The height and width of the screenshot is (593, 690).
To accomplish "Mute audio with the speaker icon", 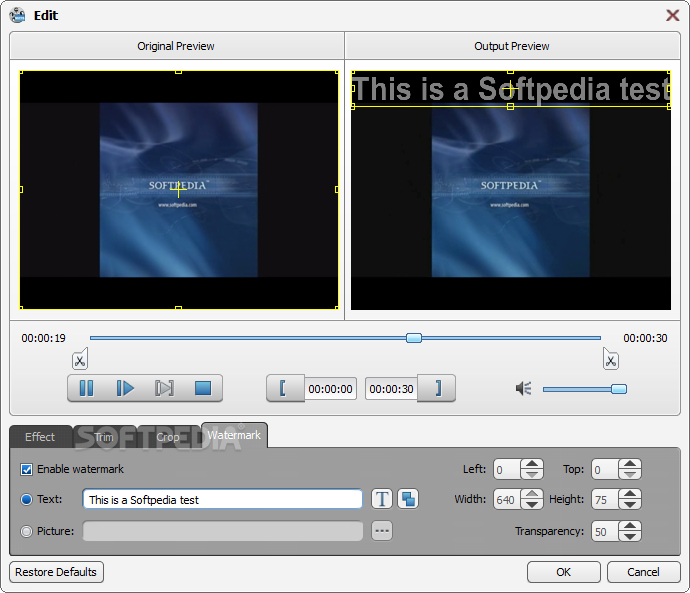I will [x=523, y=388].
